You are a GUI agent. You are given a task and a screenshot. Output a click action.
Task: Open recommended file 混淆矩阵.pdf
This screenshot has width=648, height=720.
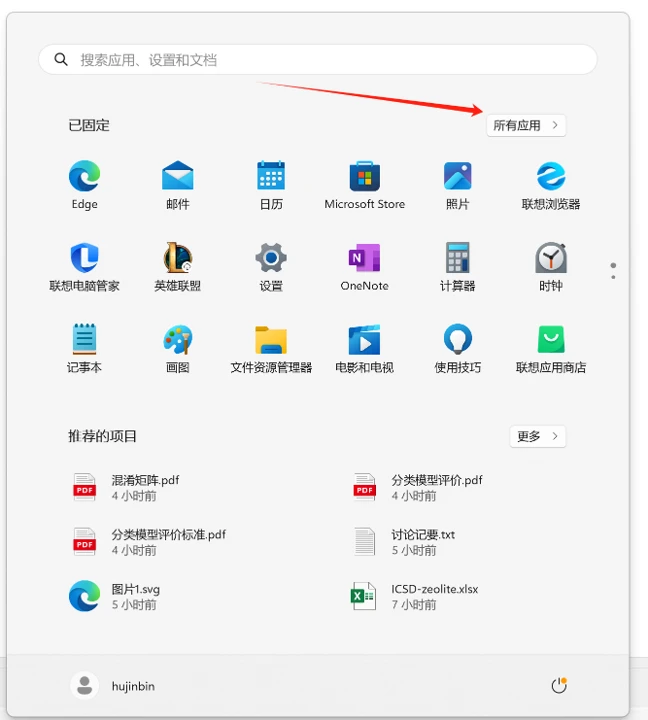point(126,487)
